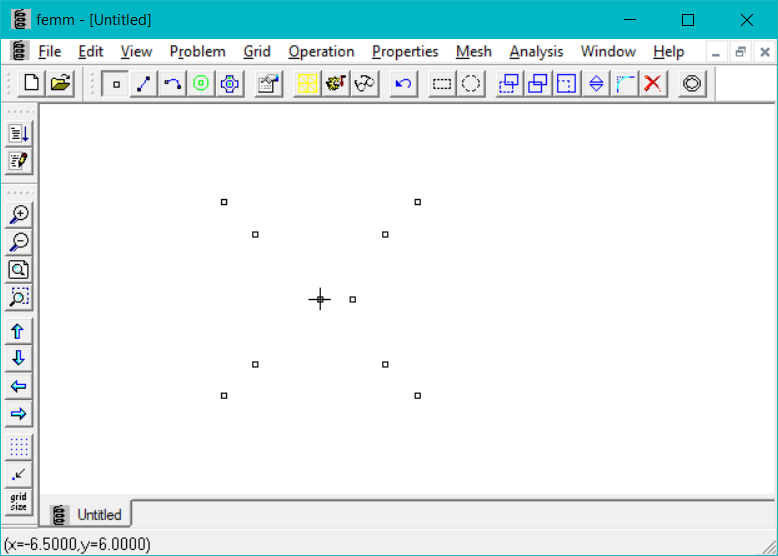Image resolution: width=778 pixels, height=556 pixels.
Task: Pan view right with the right arrow
Action: 19,414
